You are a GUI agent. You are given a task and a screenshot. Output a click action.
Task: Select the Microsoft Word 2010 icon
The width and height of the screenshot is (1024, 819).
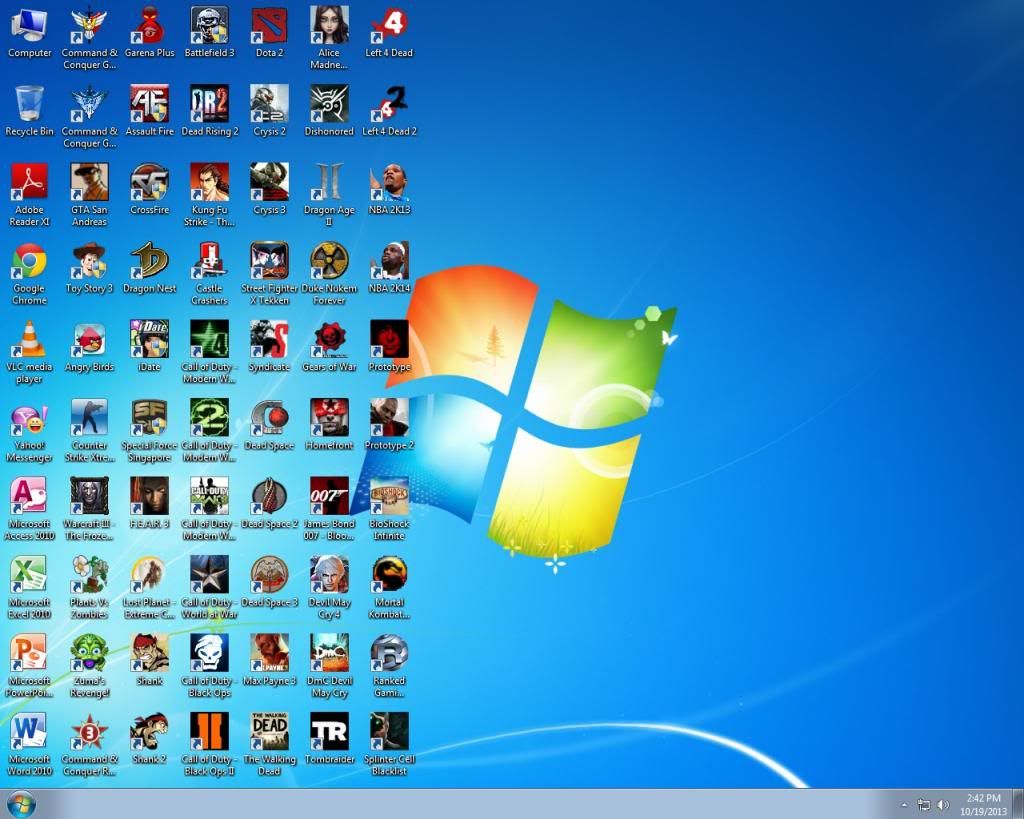(29, 745)
